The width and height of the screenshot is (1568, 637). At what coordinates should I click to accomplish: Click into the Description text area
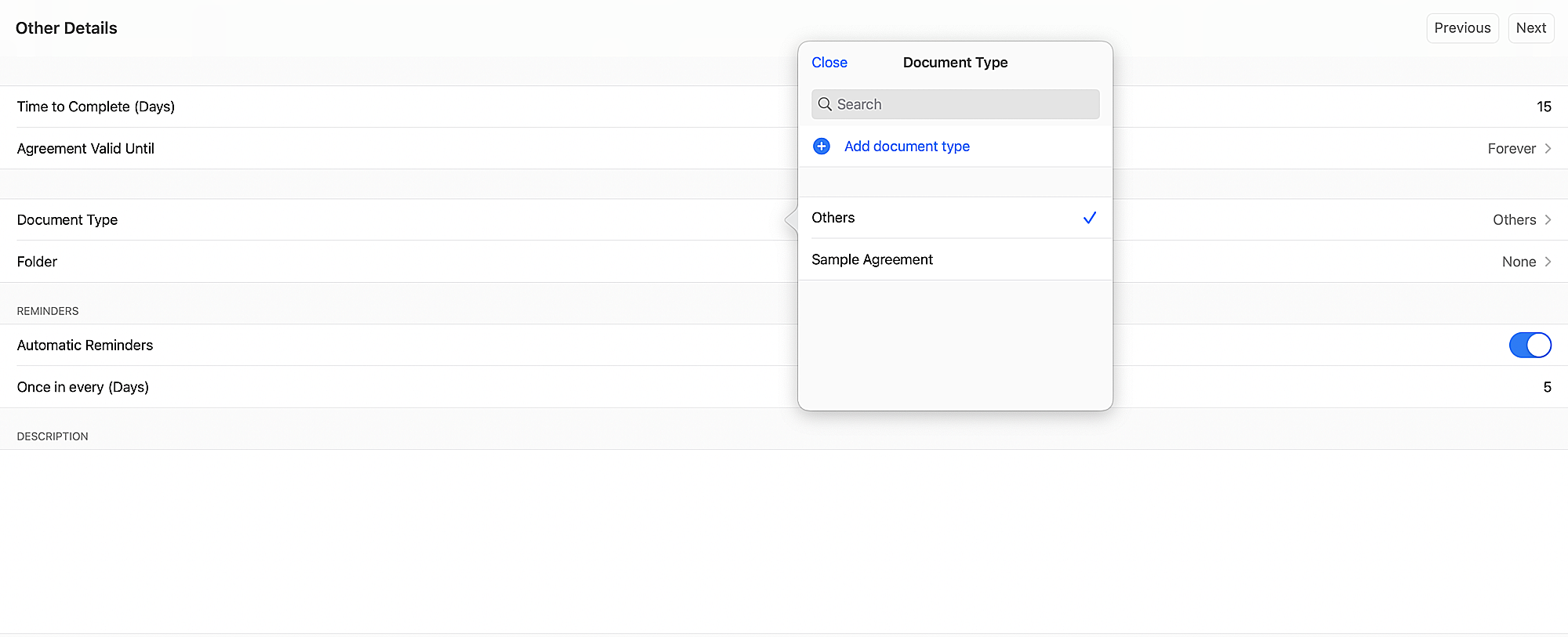point(784,541)
